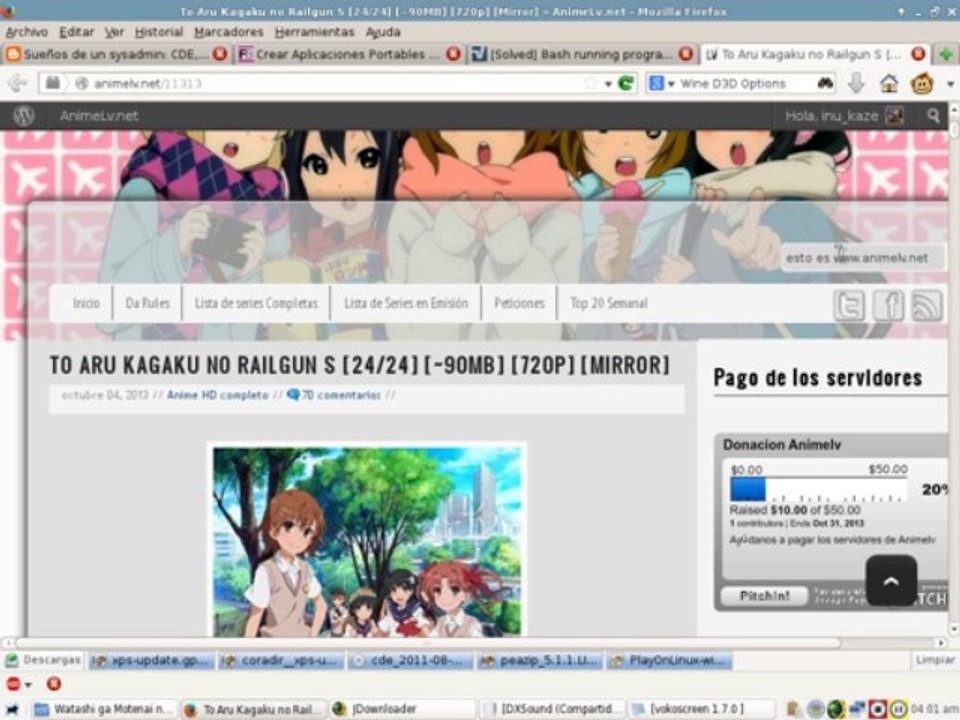Image resolution: width=960 pixels, height=720 pixels.
Task: Switch to vokoscreen 1.7.0 taskbar window
Action: (700, 709)
